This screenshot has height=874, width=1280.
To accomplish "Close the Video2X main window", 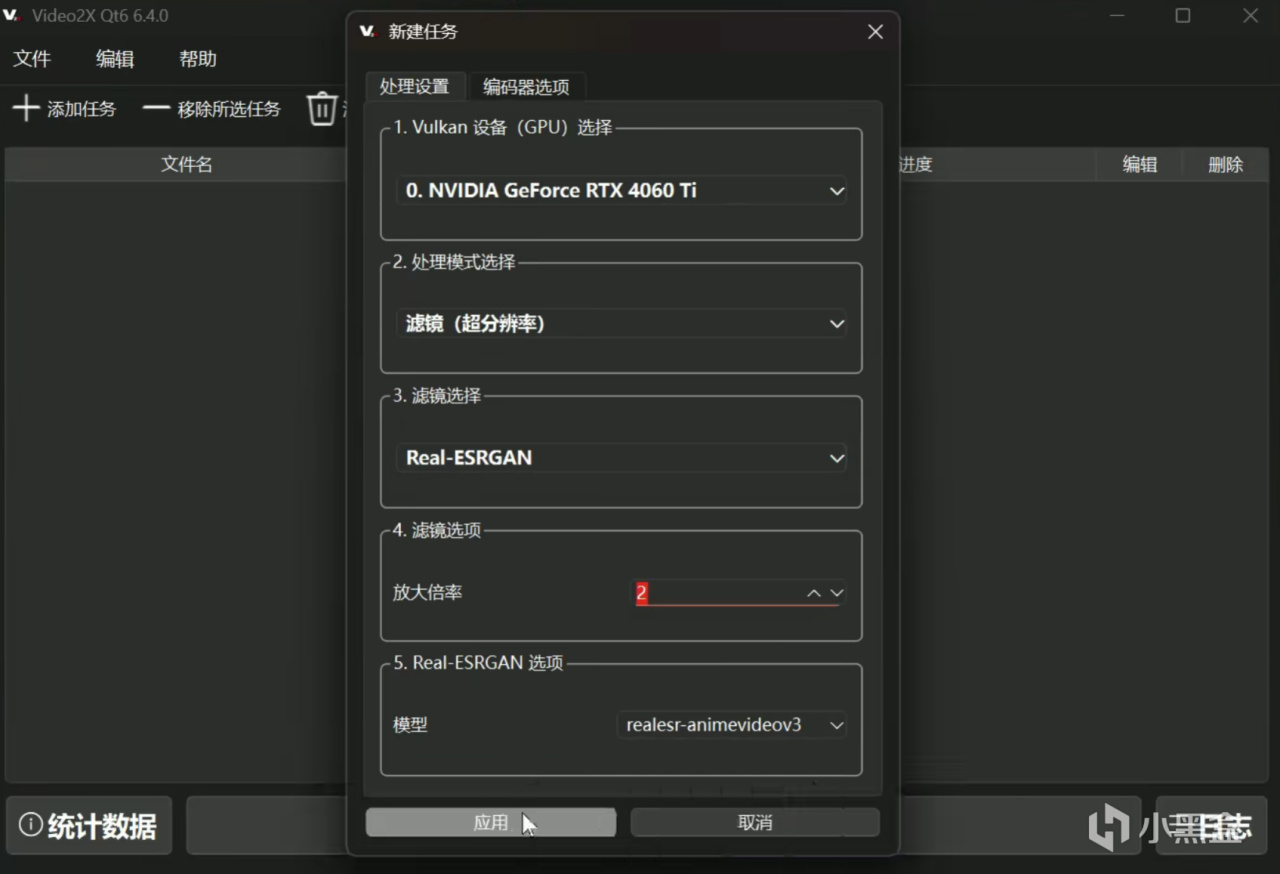I will [1250, 16].
